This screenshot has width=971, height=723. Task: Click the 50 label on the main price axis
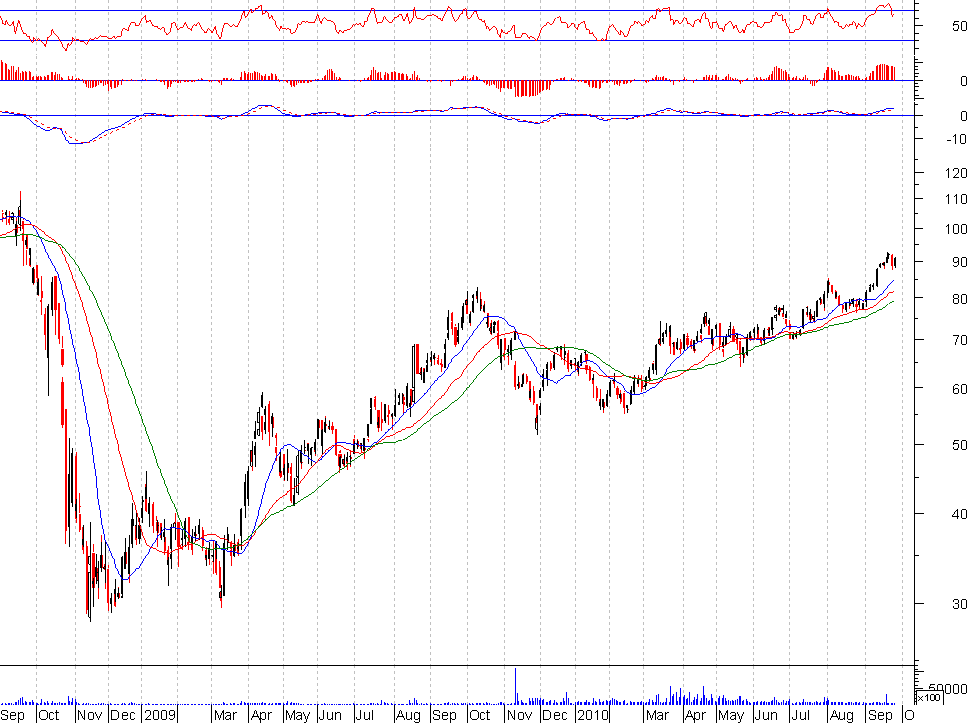(x=960, y=445)
